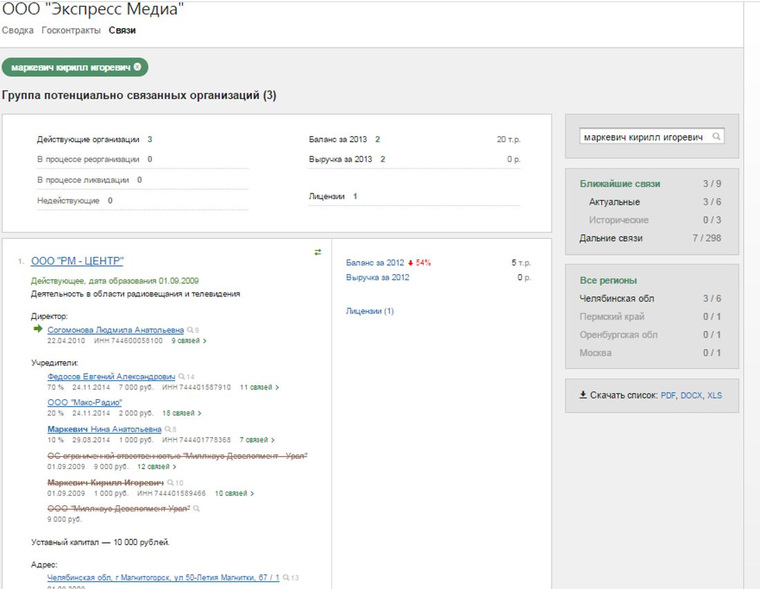Filter by the Челябинская обл region
The height and width of the screenshot is (589, 760).
617,299
